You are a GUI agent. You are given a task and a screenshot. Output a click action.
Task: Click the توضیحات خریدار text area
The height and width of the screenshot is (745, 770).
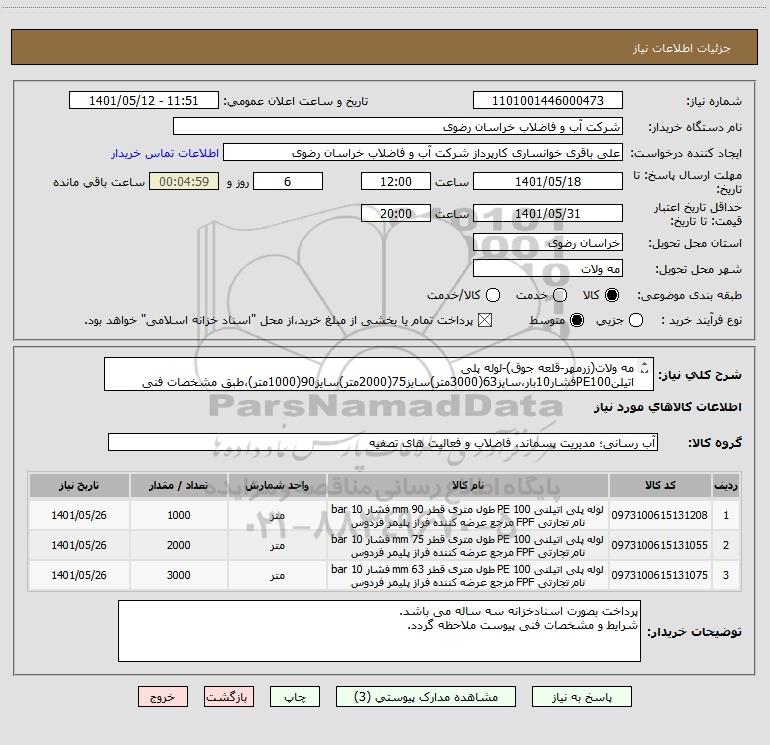click(x=379, y=631)
